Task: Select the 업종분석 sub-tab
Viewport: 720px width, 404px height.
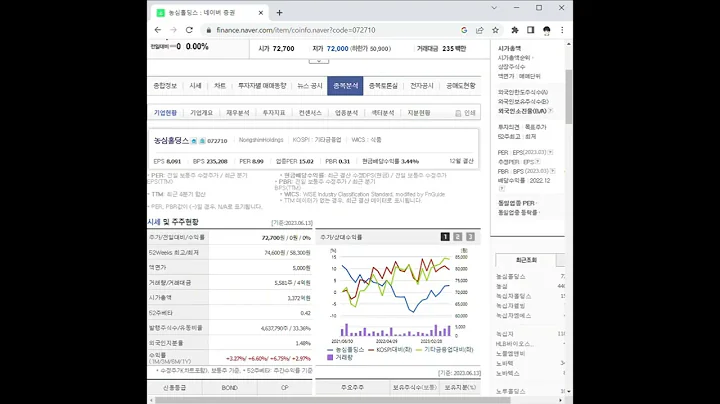Action: (346, 113)
